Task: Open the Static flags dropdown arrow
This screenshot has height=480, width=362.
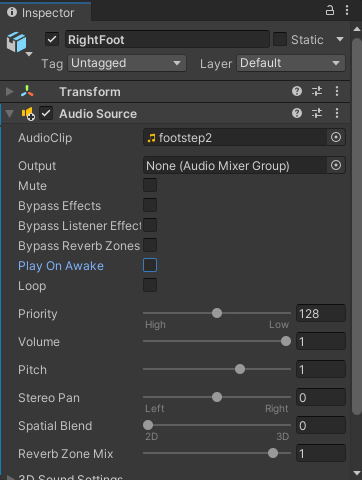Action: pos(340,39)
